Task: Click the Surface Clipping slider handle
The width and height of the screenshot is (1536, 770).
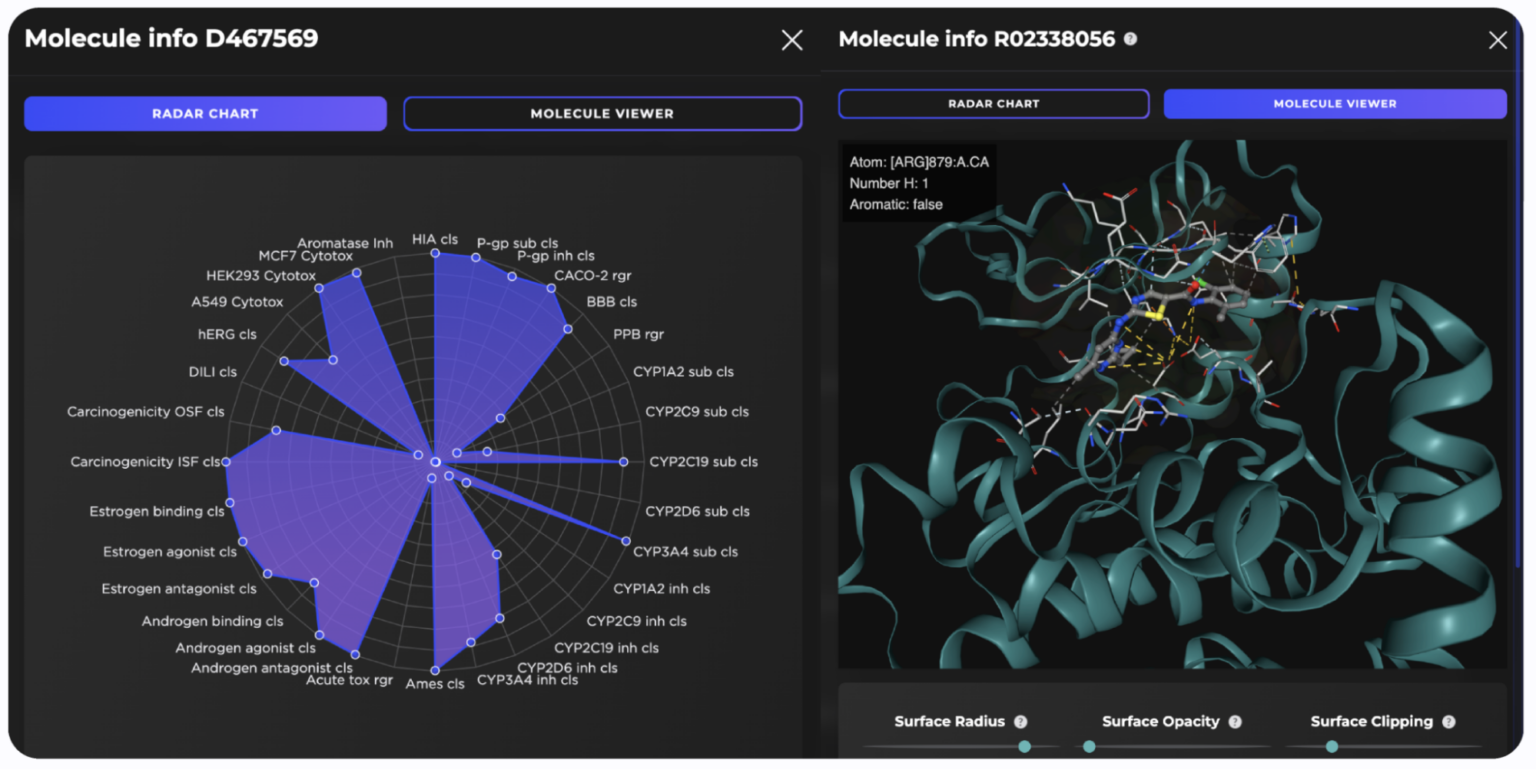Action: [1331, 746]
